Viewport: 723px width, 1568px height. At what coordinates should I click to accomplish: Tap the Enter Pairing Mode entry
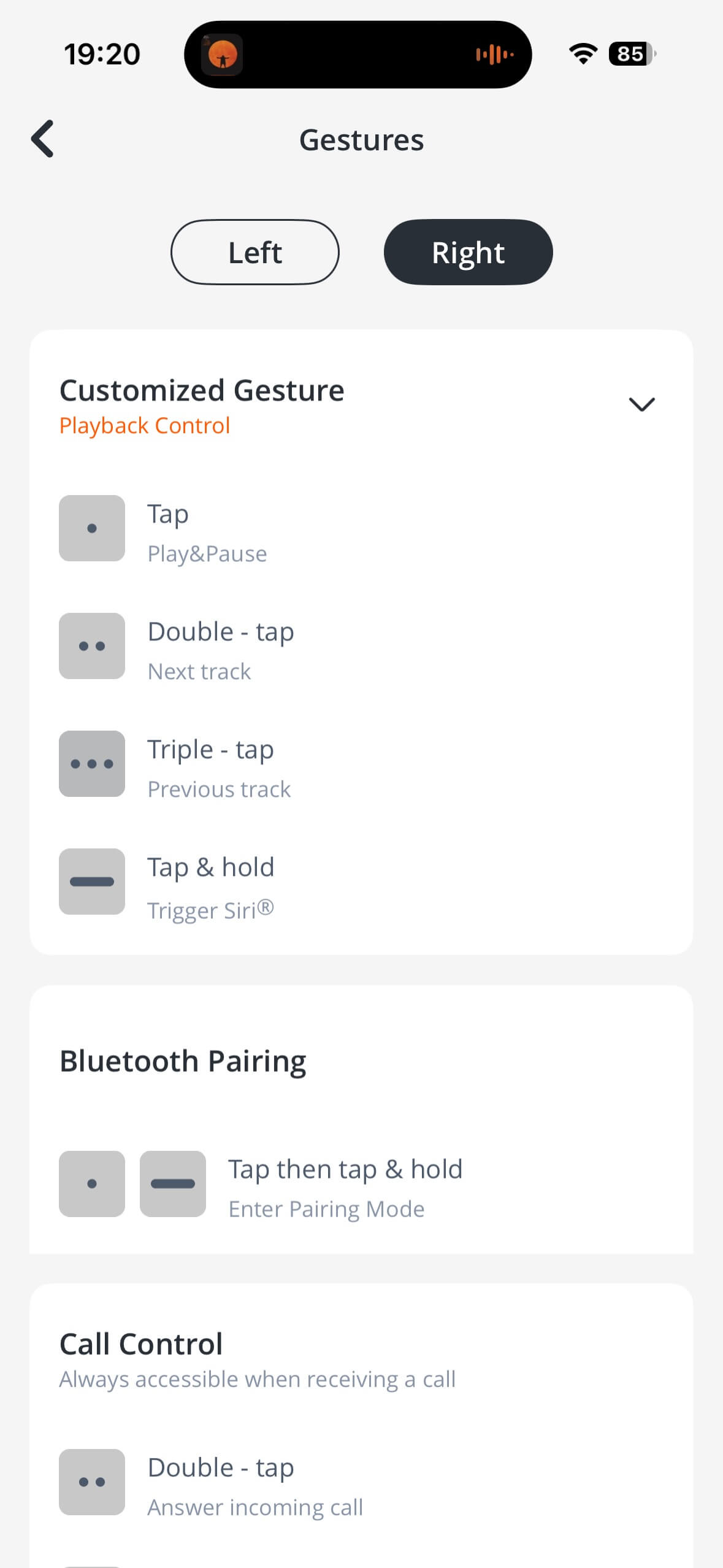[x=326, y=1209]
